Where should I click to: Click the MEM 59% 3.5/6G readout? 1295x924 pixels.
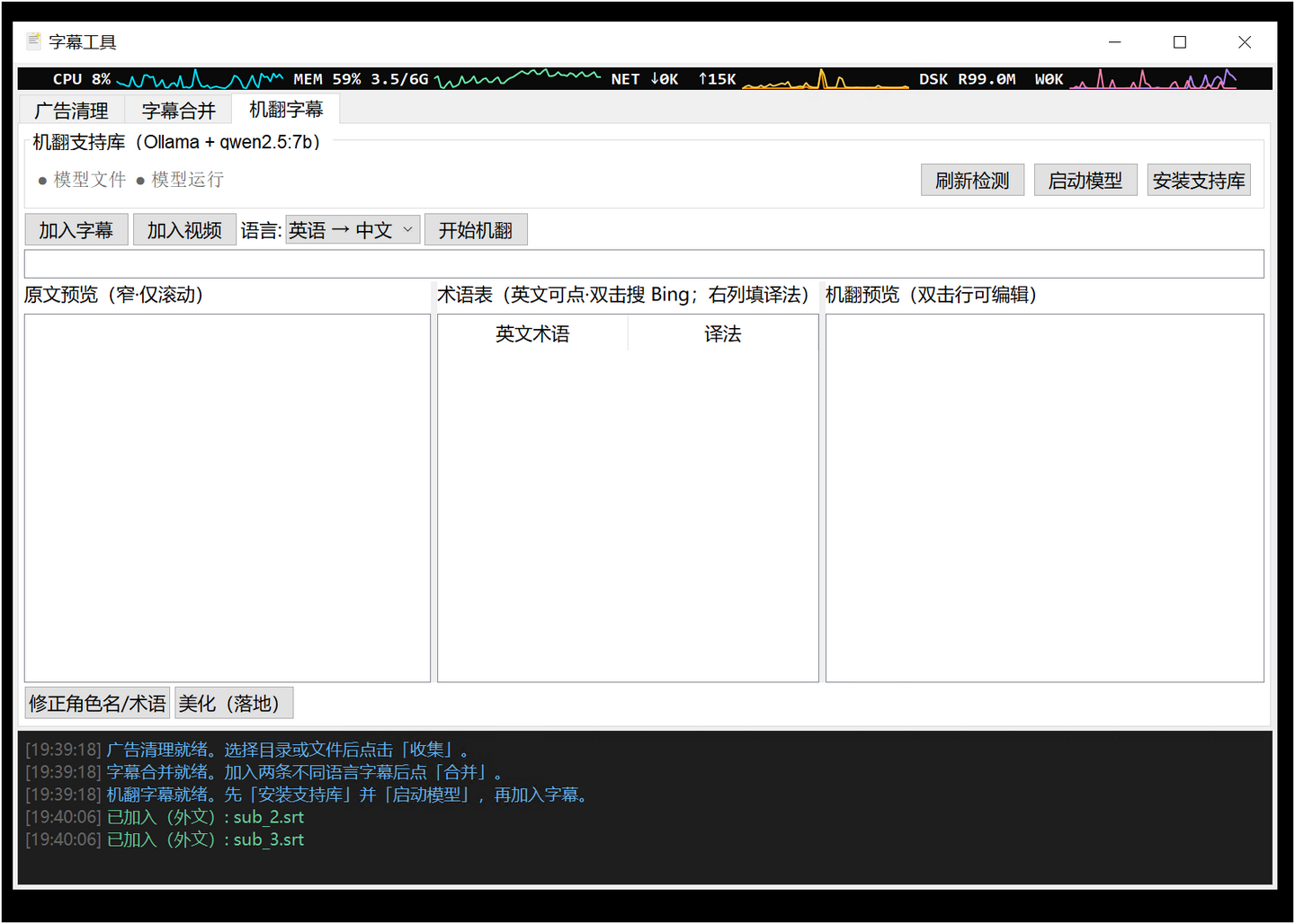pos(361,79)
